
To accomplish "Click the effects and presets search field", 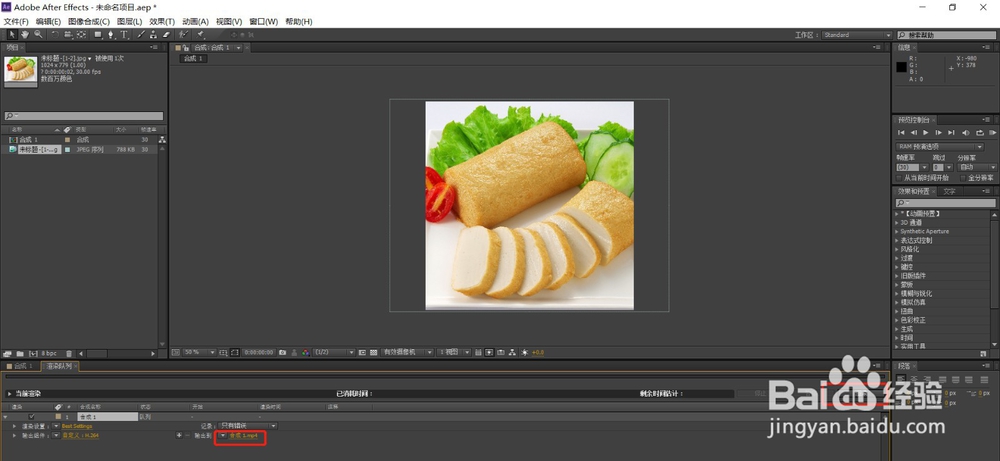I will [946, 203].
